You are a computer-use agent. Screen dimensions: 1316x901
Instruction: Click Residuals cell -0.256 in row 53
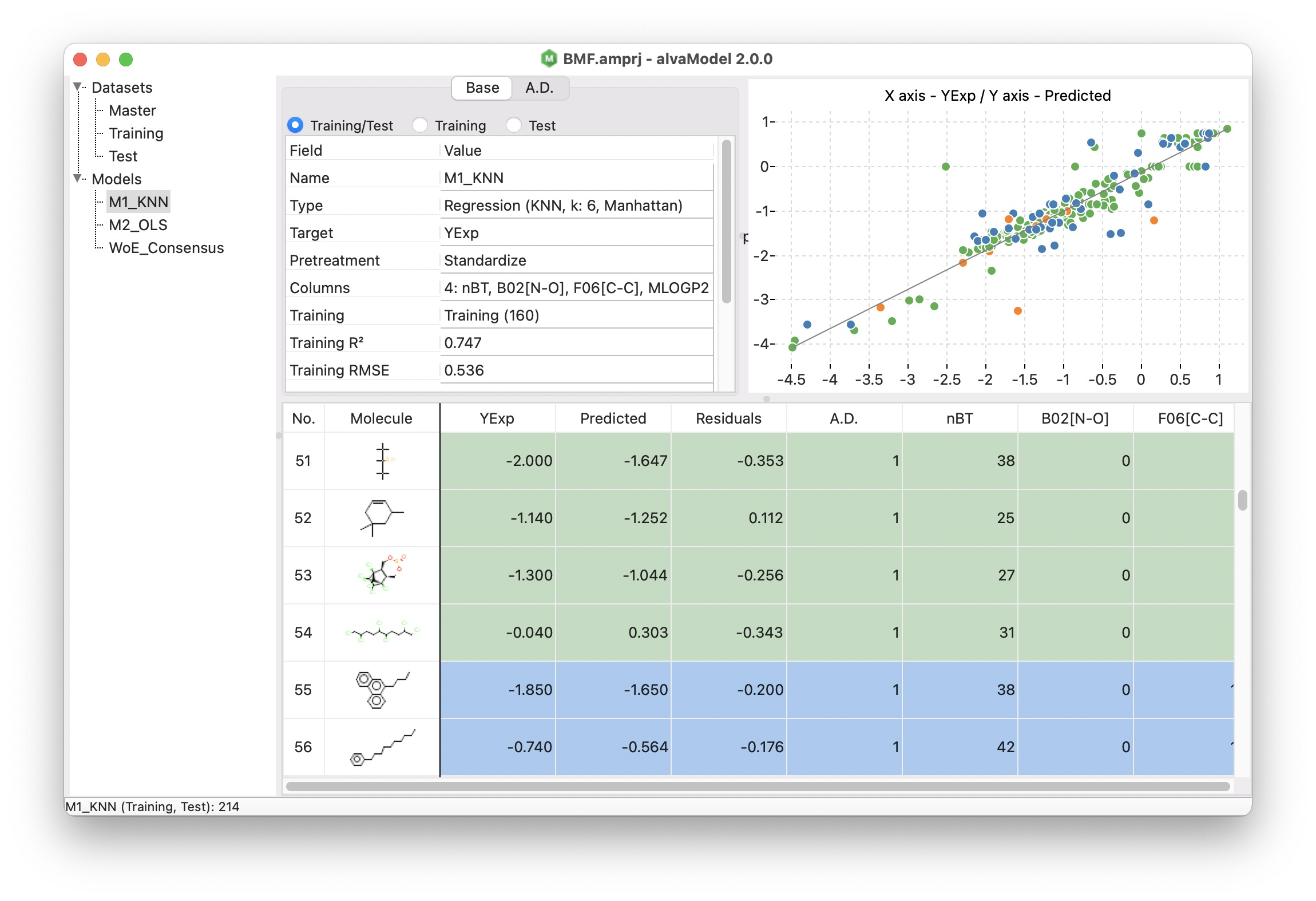click(x=728, y=575)
